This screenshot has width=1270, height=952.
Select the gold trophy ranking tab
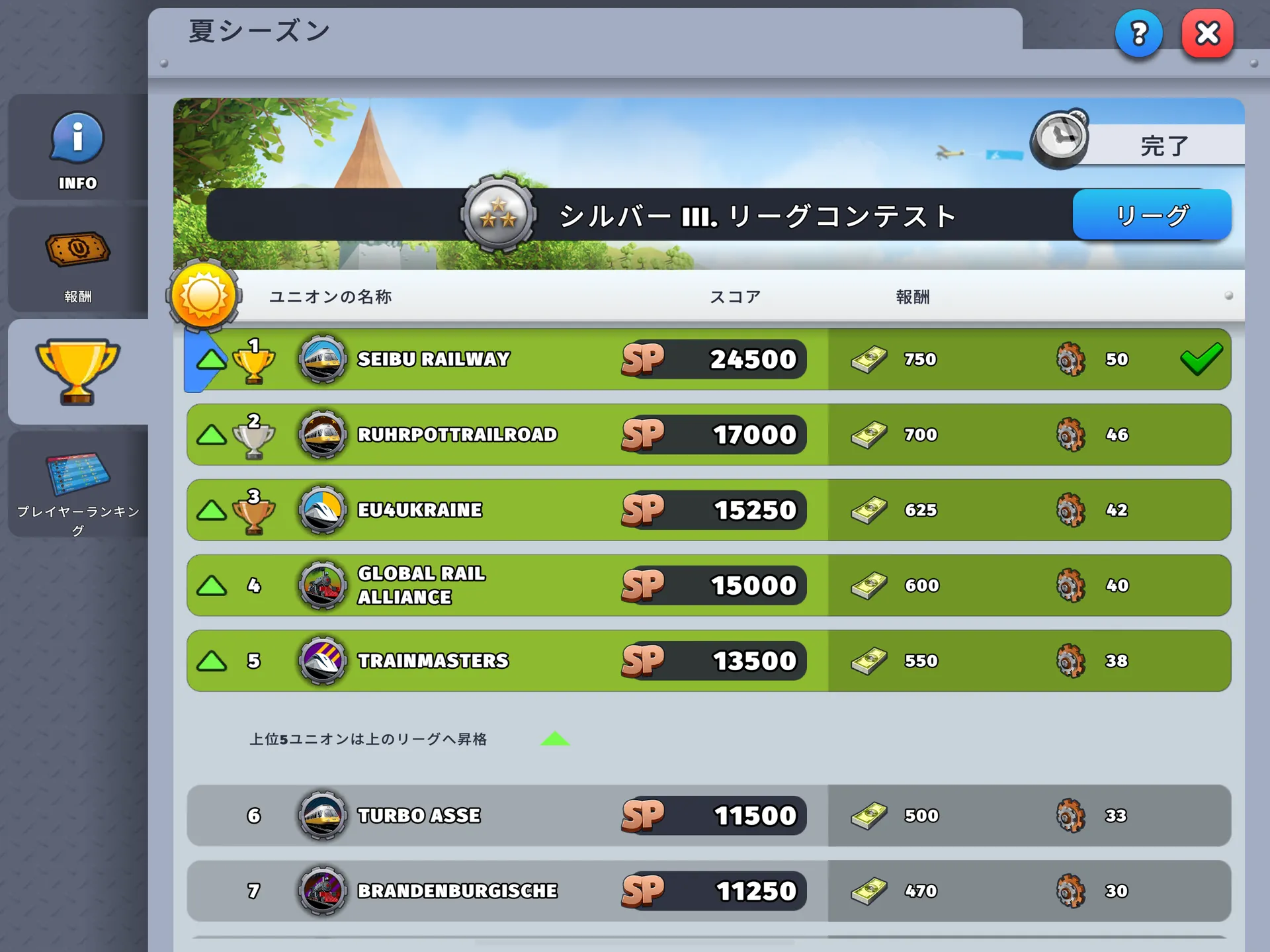click(x=77, y=372)
